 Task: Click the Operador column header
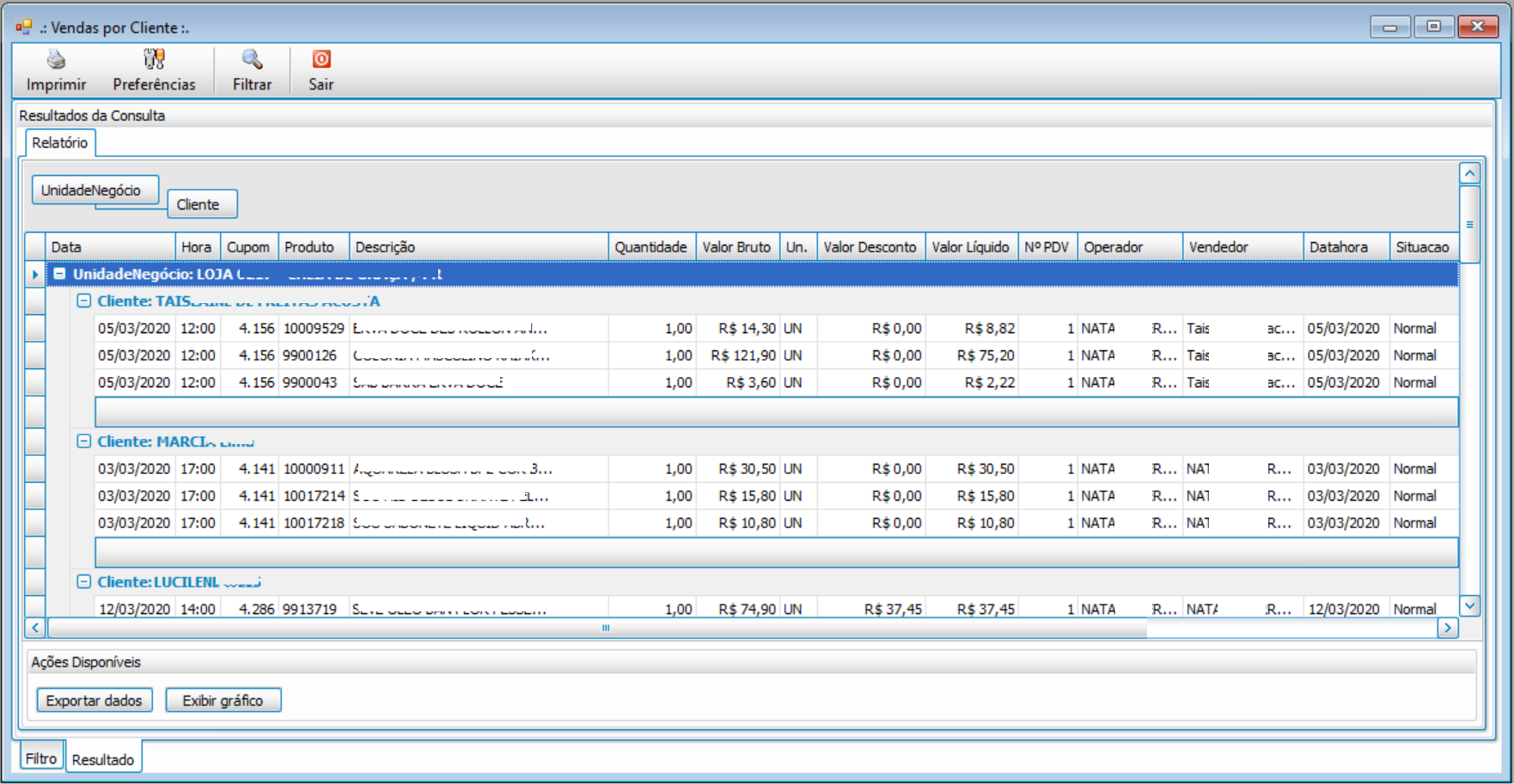(1130, 246)
